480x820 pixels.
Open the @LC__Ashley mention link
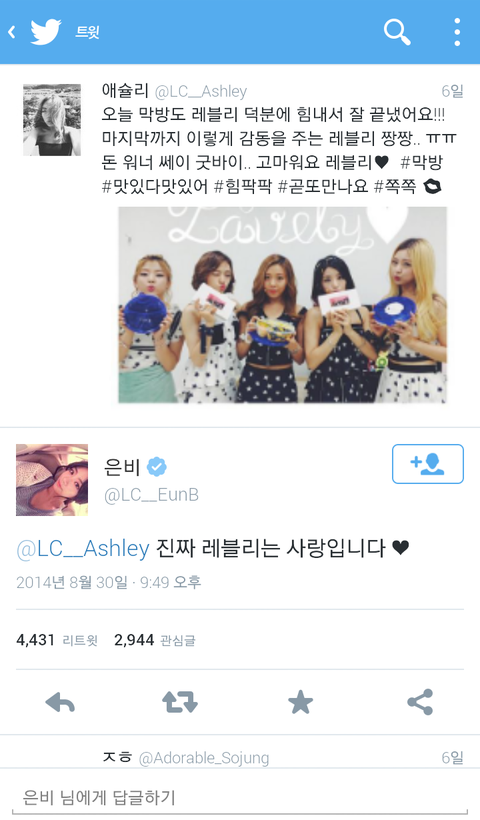(83, 549)
